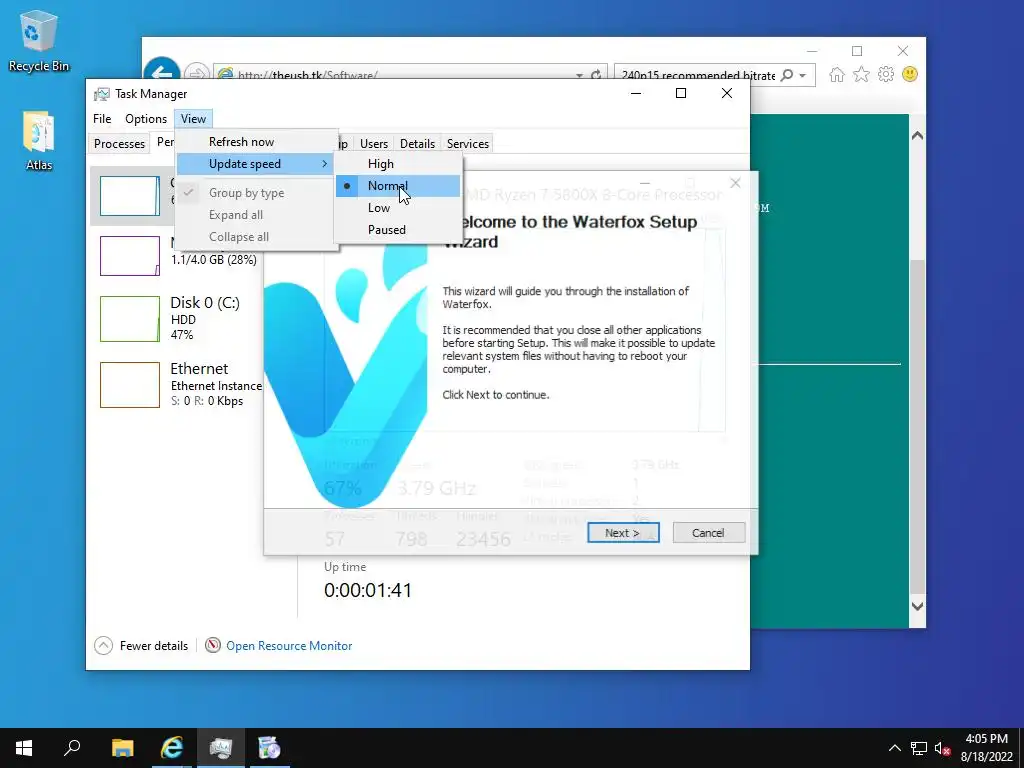This screenshot has height=768, width=1024.
Task: Switch to the Services tab
Action: coord(468,144)
